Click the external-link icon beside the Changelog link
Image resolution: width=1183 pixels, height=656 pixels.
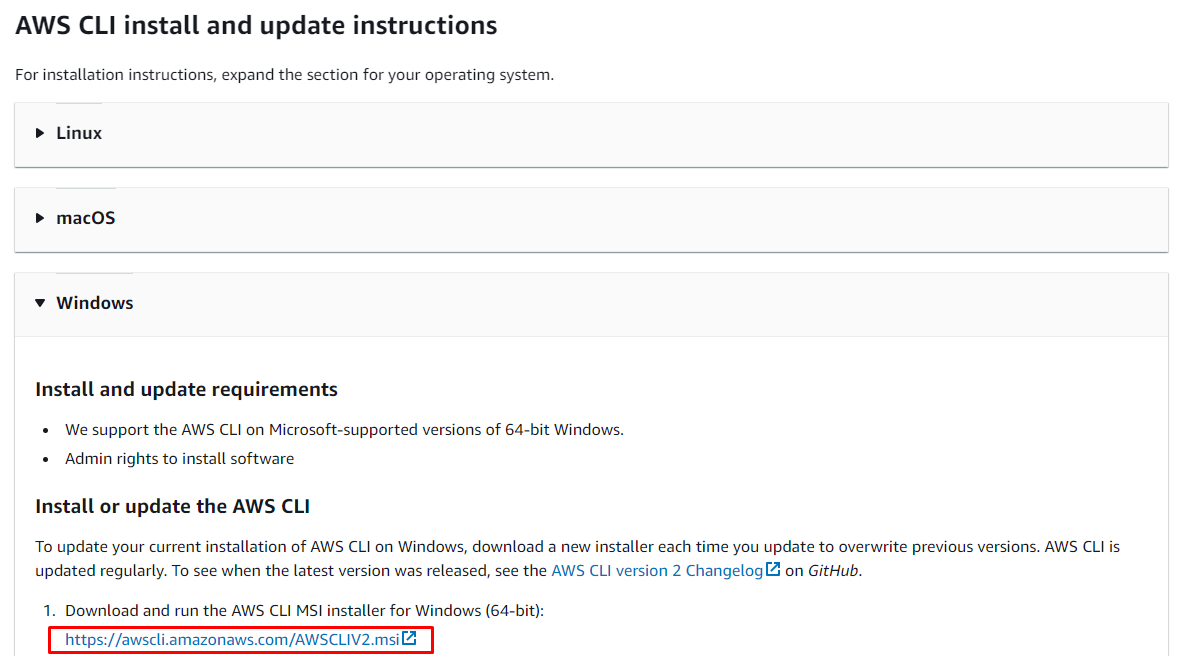coord(772,570)
